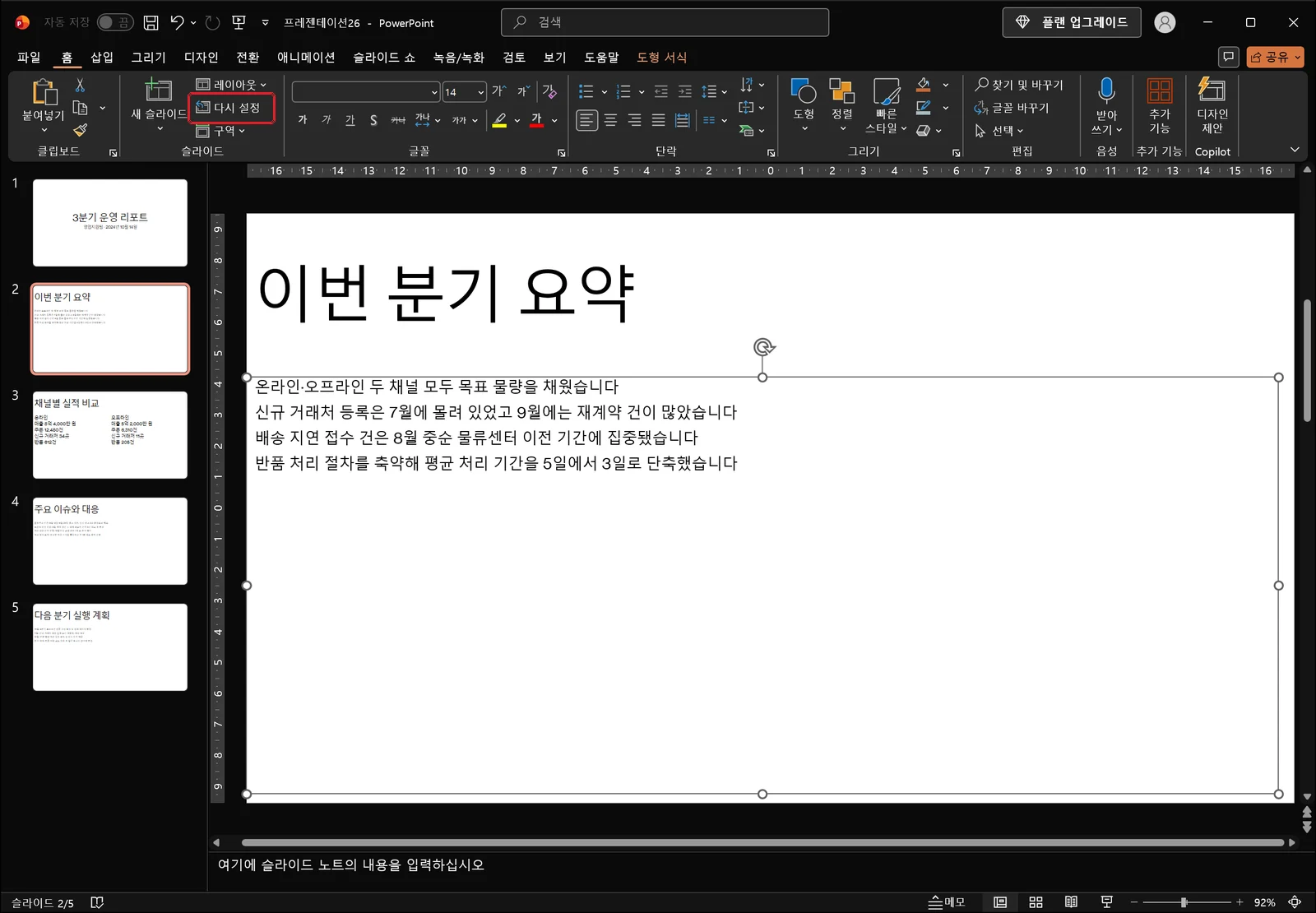Click the search (검색) box
This screenshot has height=913, width=1316.
(665, 22)
